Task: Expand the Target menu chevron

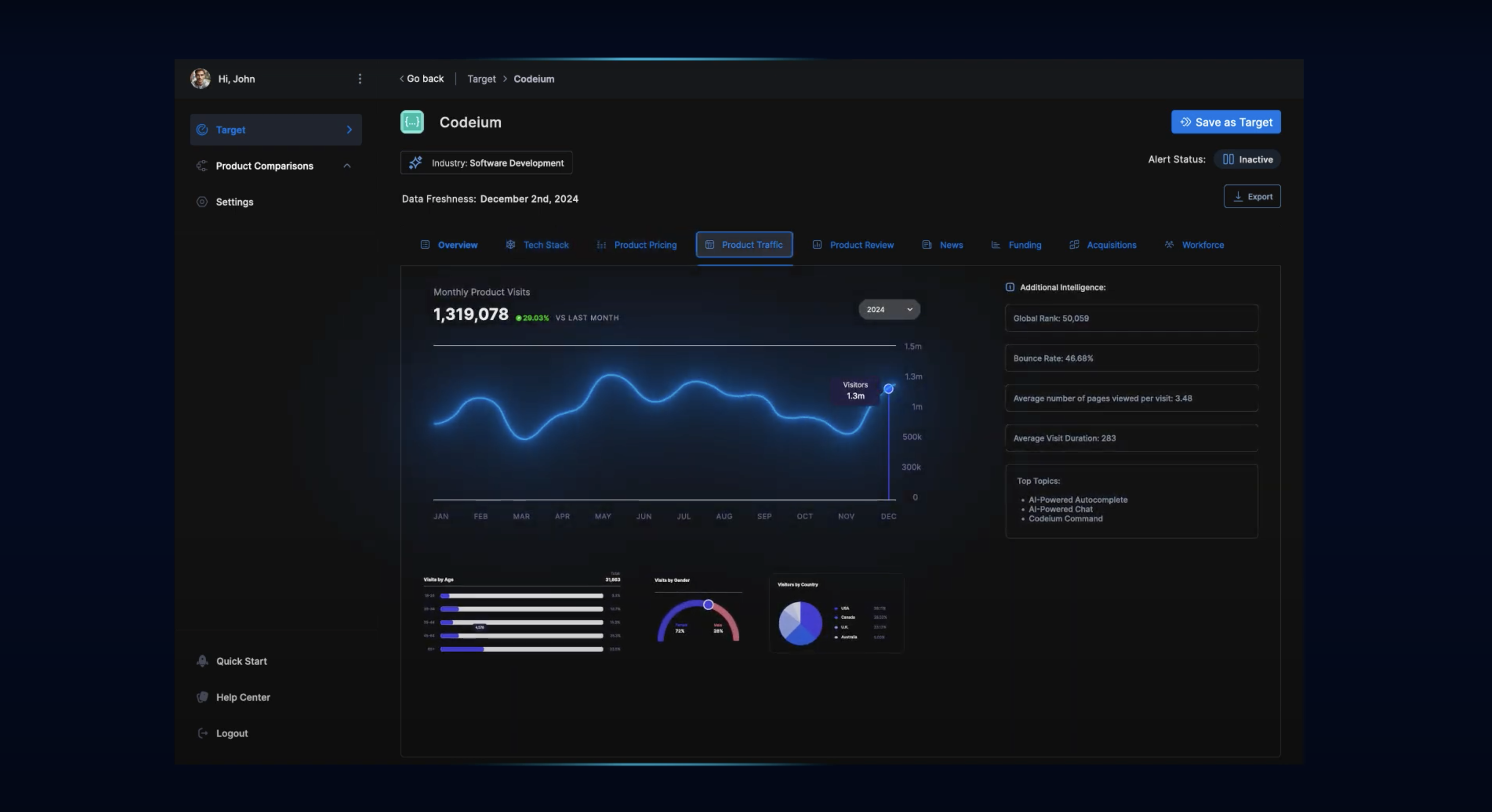Action: 349,130
